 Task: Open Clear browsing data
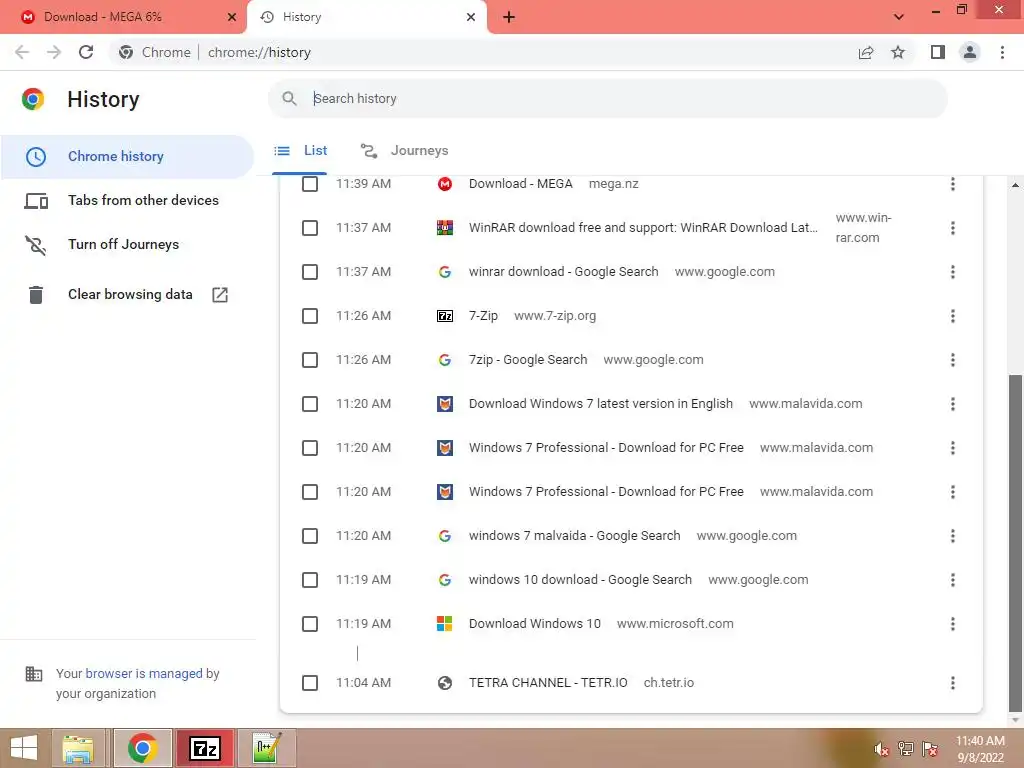click(127, 295)
